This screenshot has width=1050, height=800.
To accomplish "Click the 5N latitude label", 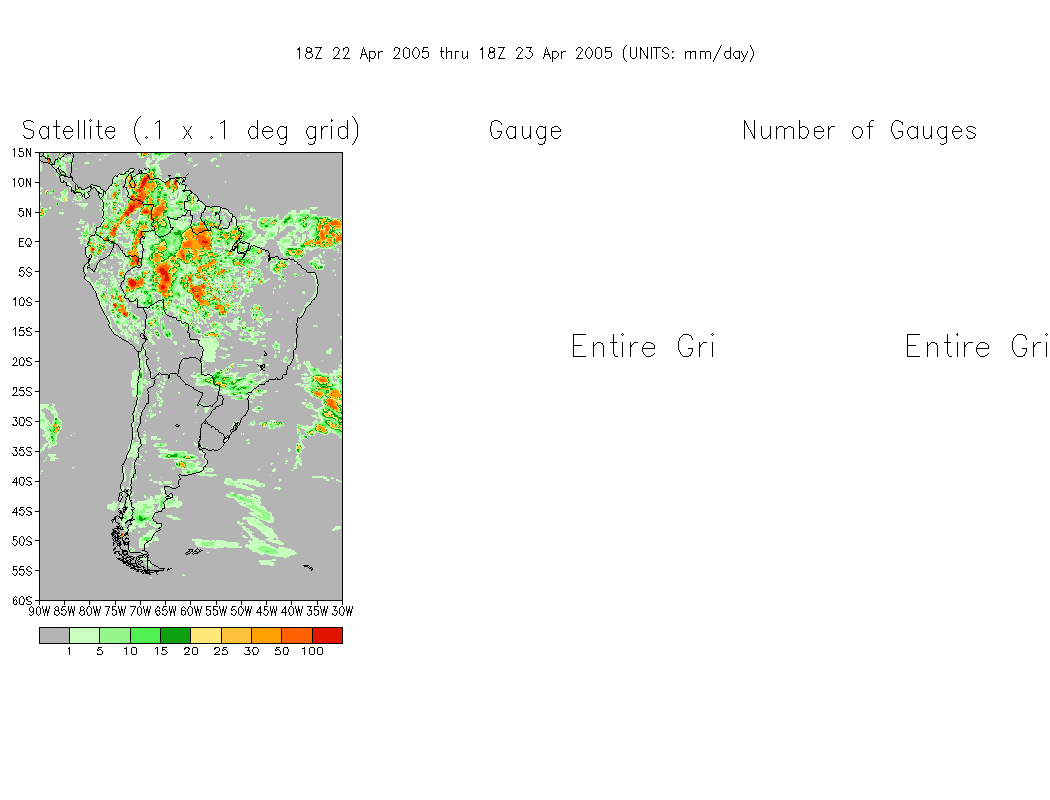I will tap(24, 212).
